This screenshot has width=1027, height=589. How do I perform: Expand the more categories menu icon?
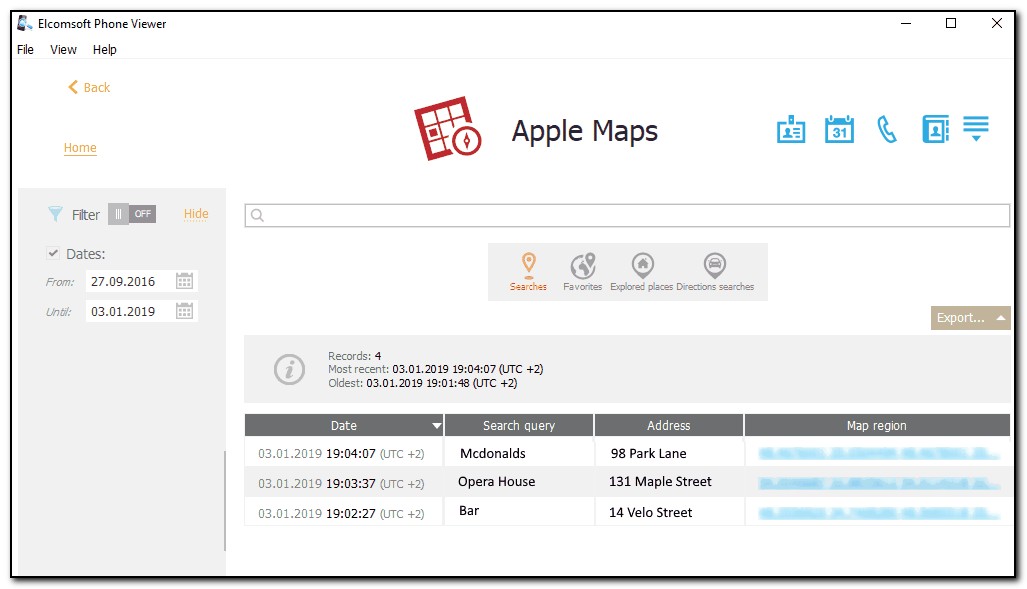coord(976,129)
